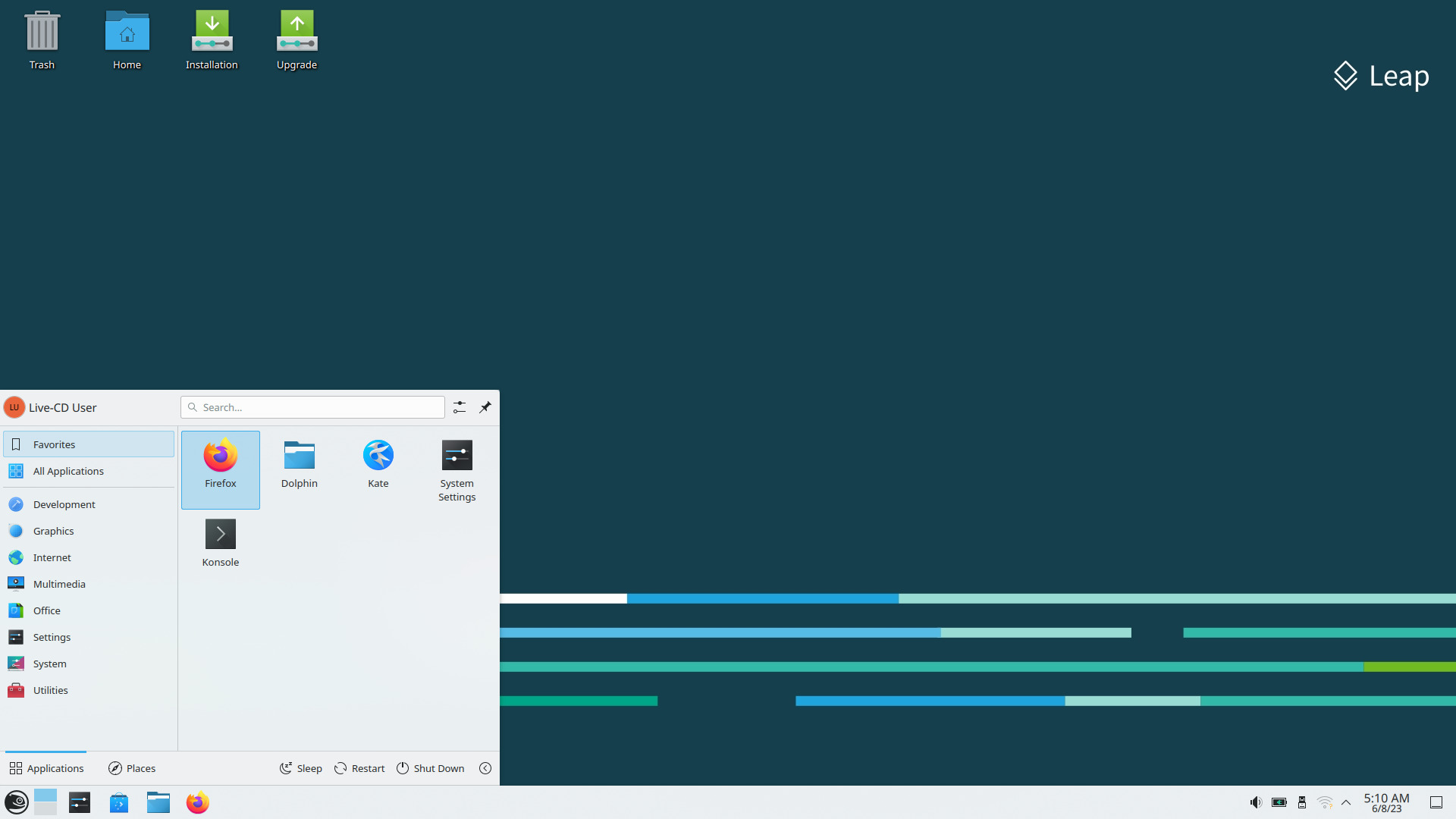
Task: Open the Settings category
Action: 89,637
